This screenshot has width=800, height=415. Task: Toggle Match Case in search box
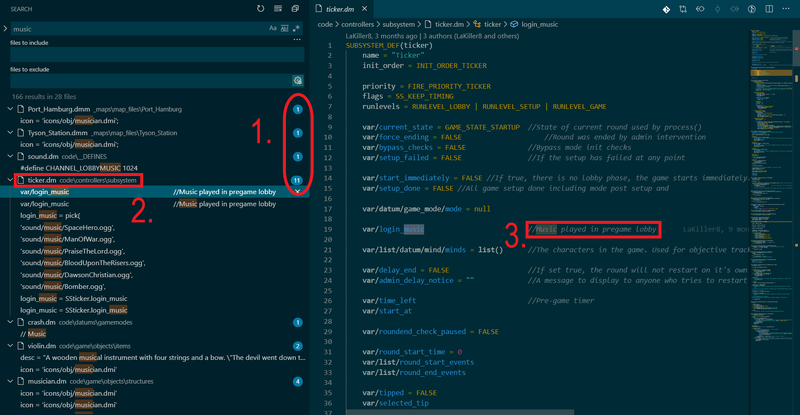[273, 29]
